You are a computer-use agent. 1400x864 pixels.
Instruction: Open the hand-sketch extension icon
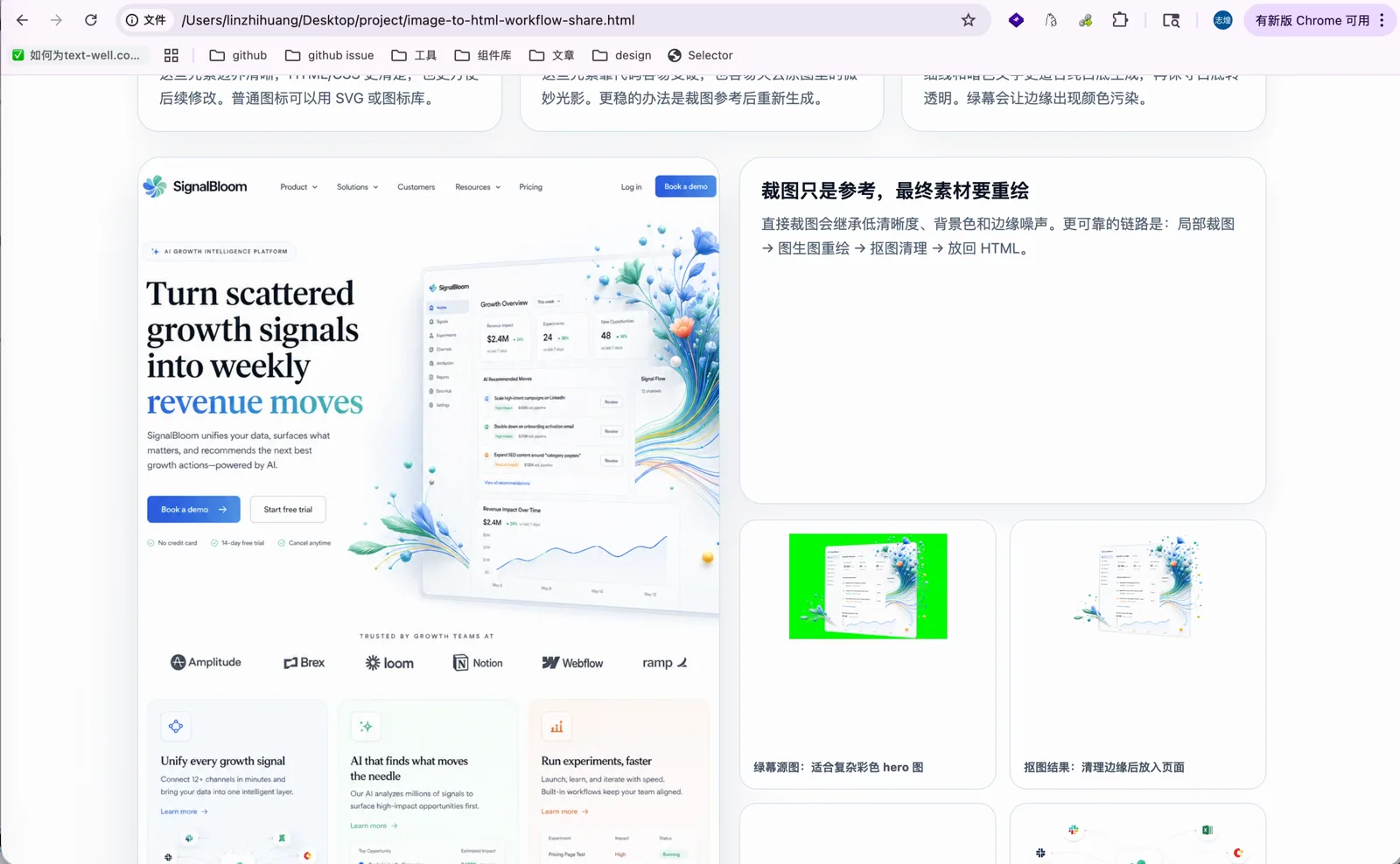tap(1051, 20)
